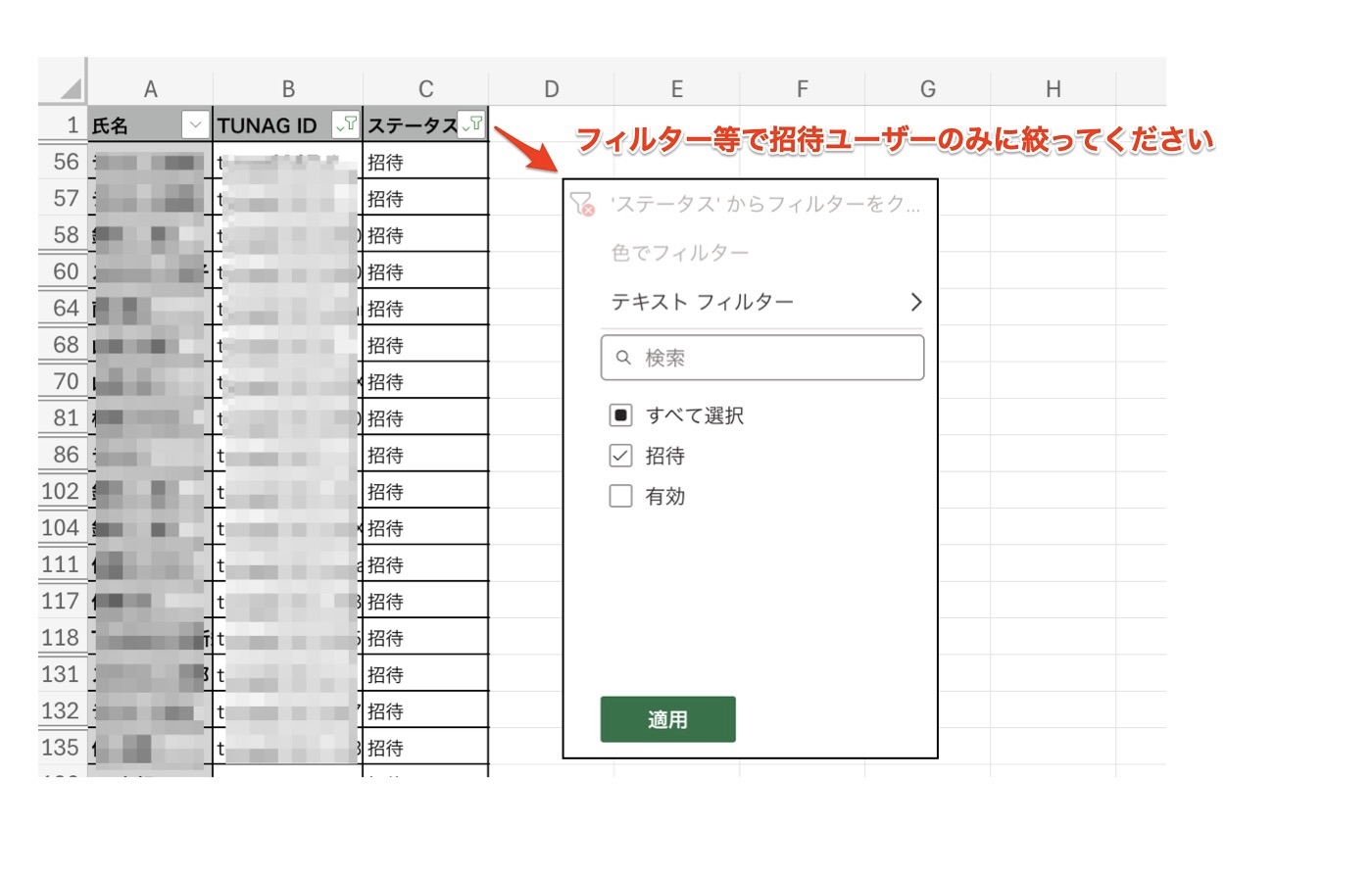The height and width of the screenshot is (876, 1372).
Task: Click 招待 cell in row 64
Action: pyautogui.click(x=425, y=308)
